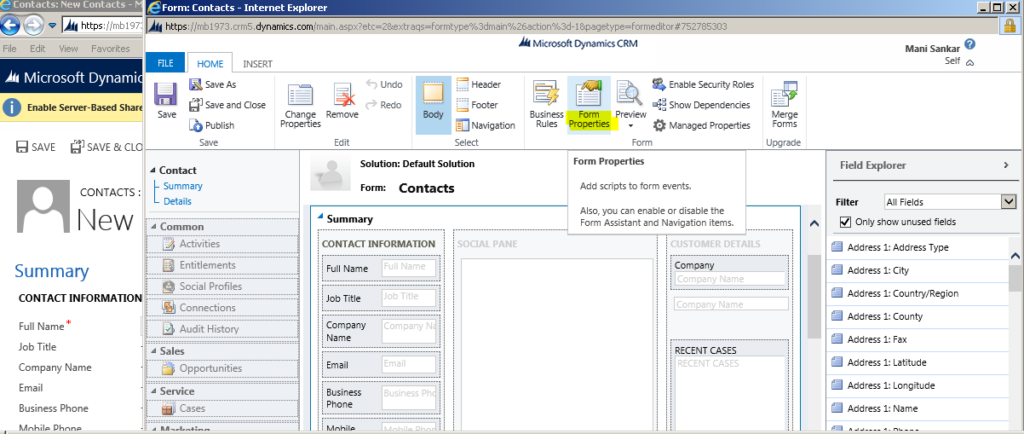The height and width of the screenshot is (434, 1024).
Task: Collapse the Summary tab section
Action: tap(321, 216)
